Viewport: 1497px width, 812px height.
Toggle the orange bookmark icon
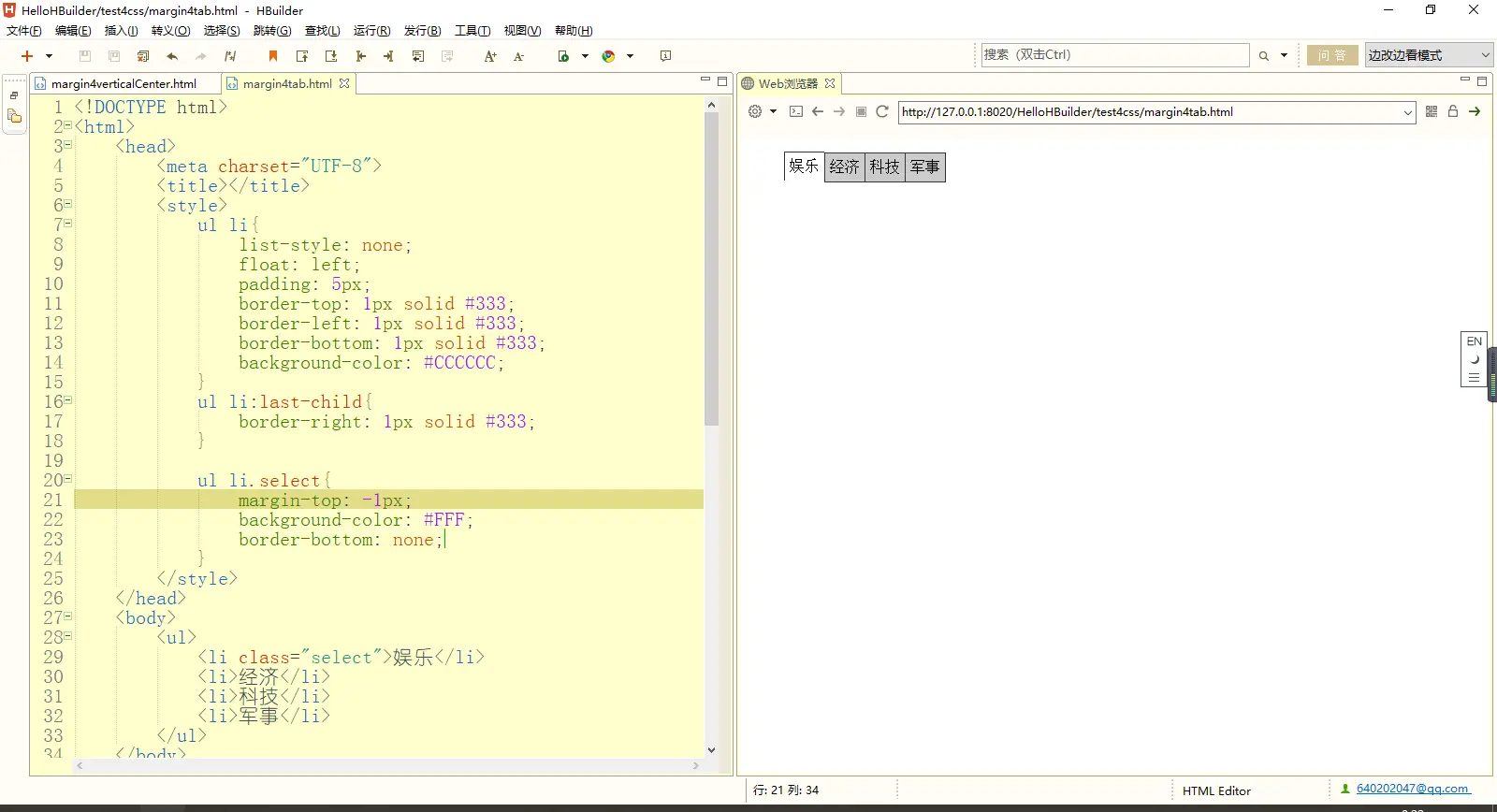click(x=273, y=56)
